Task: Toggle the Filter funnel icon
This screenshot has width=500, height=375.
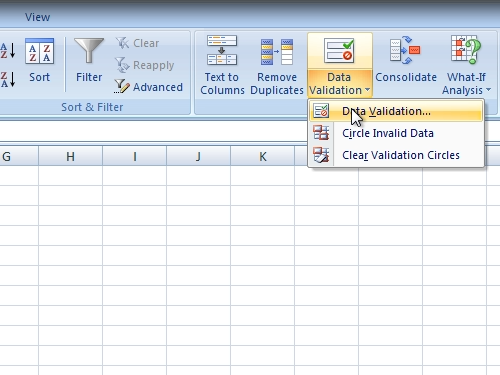Action: pos(89,50)
